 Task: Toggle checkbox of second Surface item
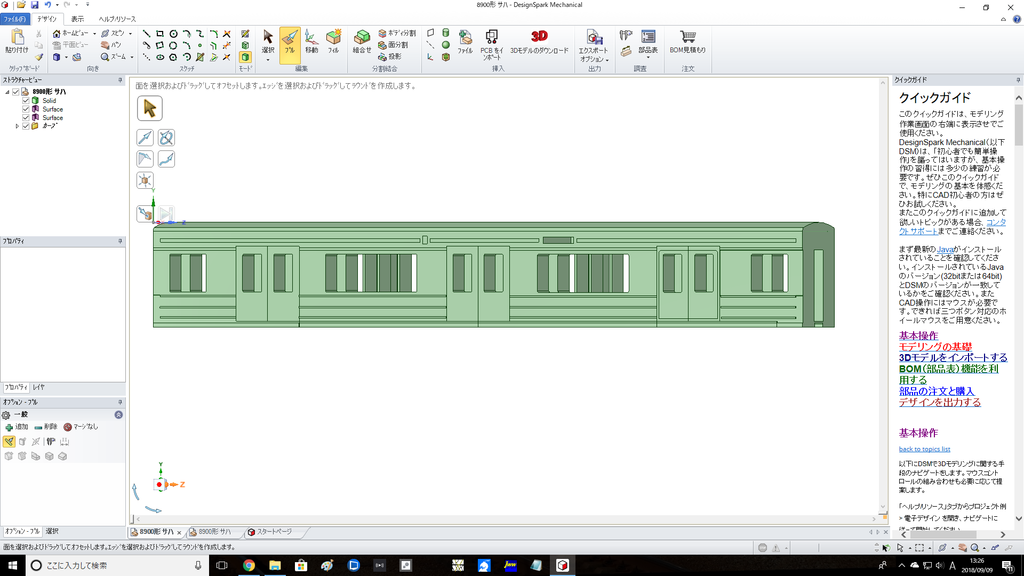[x=25, y=118]
